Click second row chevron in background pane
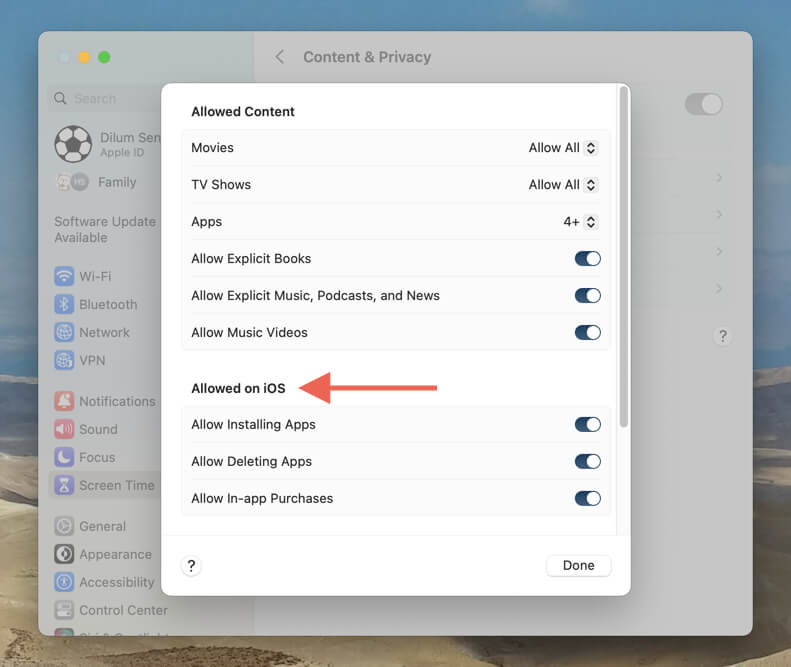This screenshot has height=667, width=791. pyautogui.click(x=719, y=214)
